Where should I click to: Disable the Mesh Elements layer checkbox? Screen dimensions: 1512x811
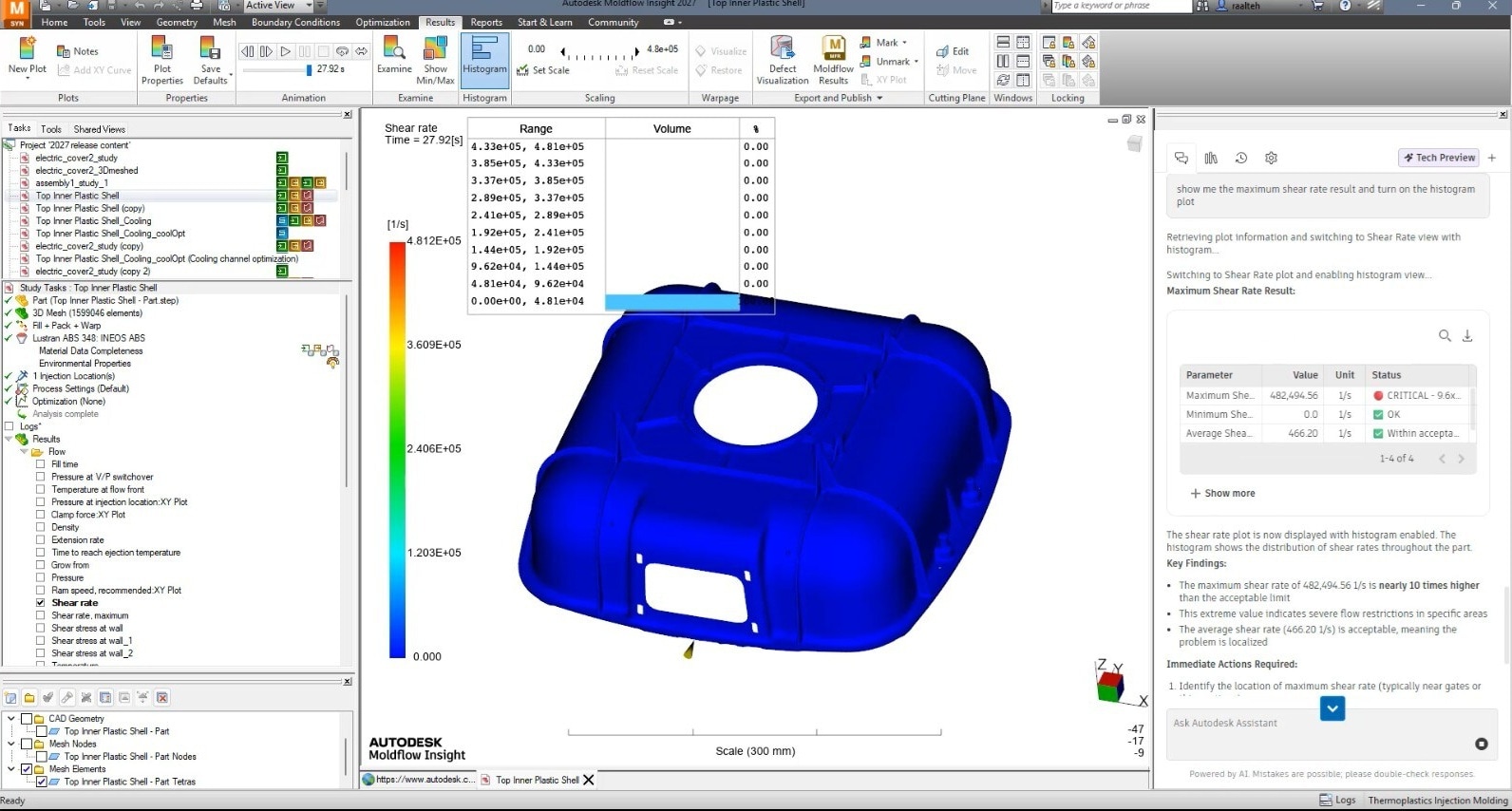(27, 769)
